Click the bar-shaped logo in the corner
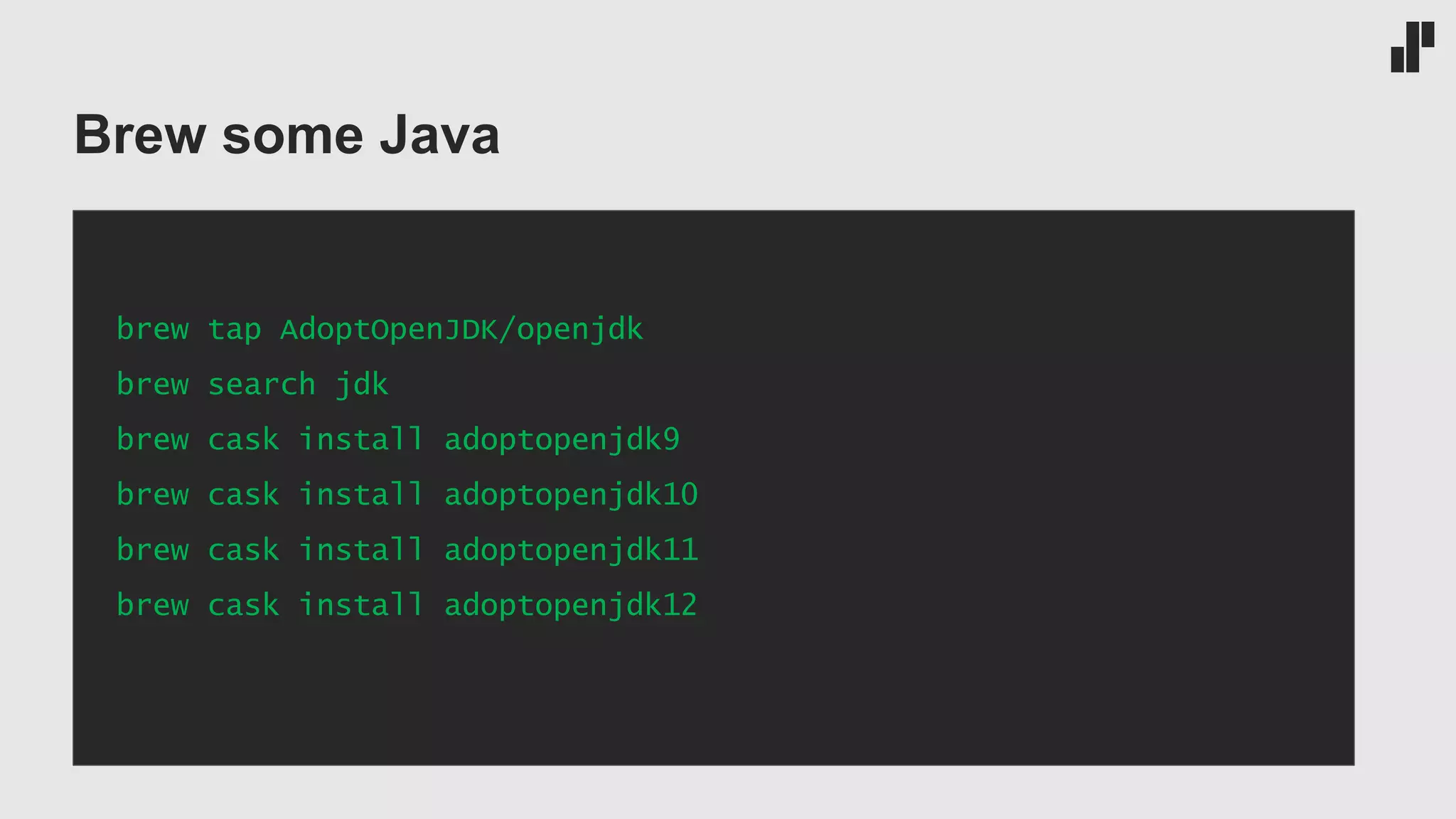 coord(1412,47)
